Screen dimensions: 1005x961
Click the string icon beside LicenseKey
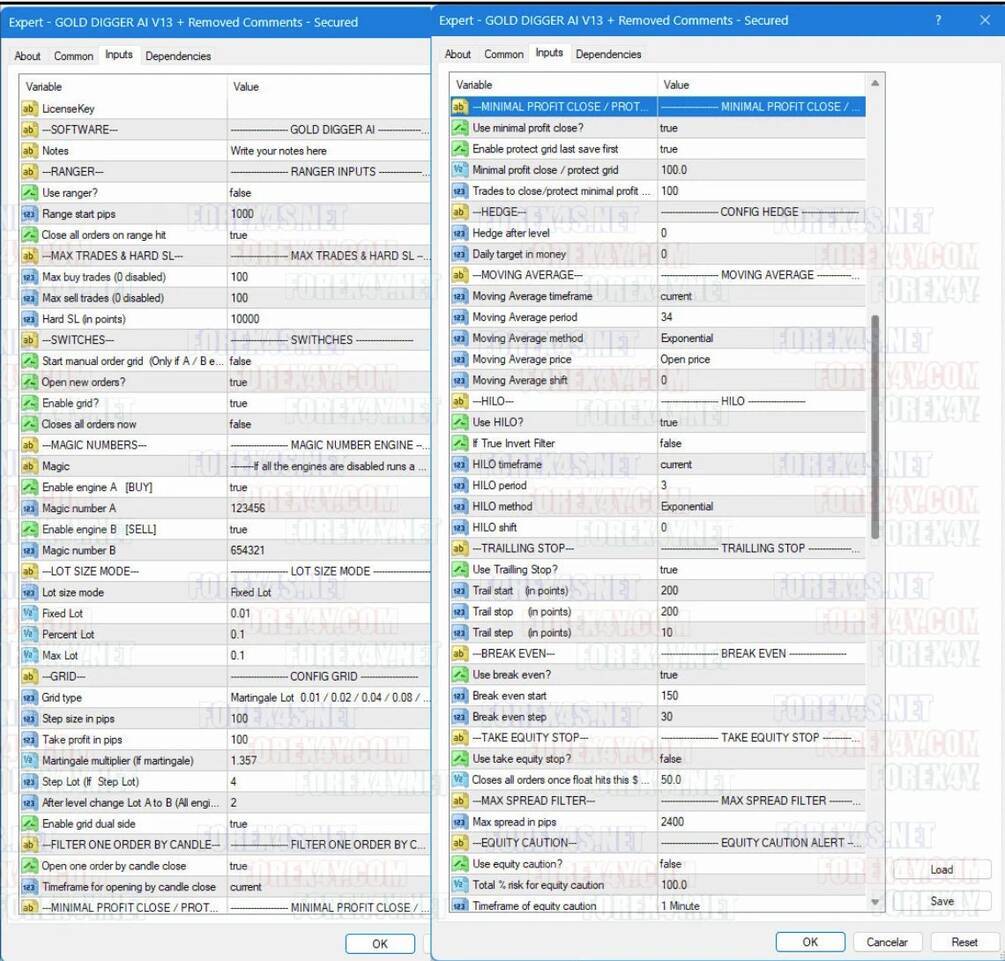[x=29, y=108]
